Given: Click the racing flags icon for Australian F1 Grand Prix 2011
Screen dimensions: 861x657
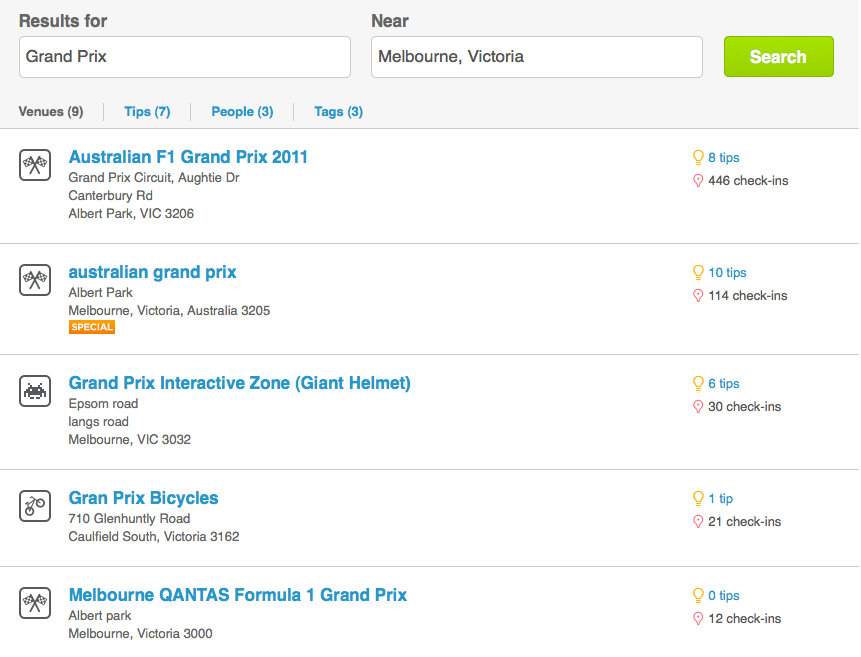Looking at the screenshot, I should 35,165.
